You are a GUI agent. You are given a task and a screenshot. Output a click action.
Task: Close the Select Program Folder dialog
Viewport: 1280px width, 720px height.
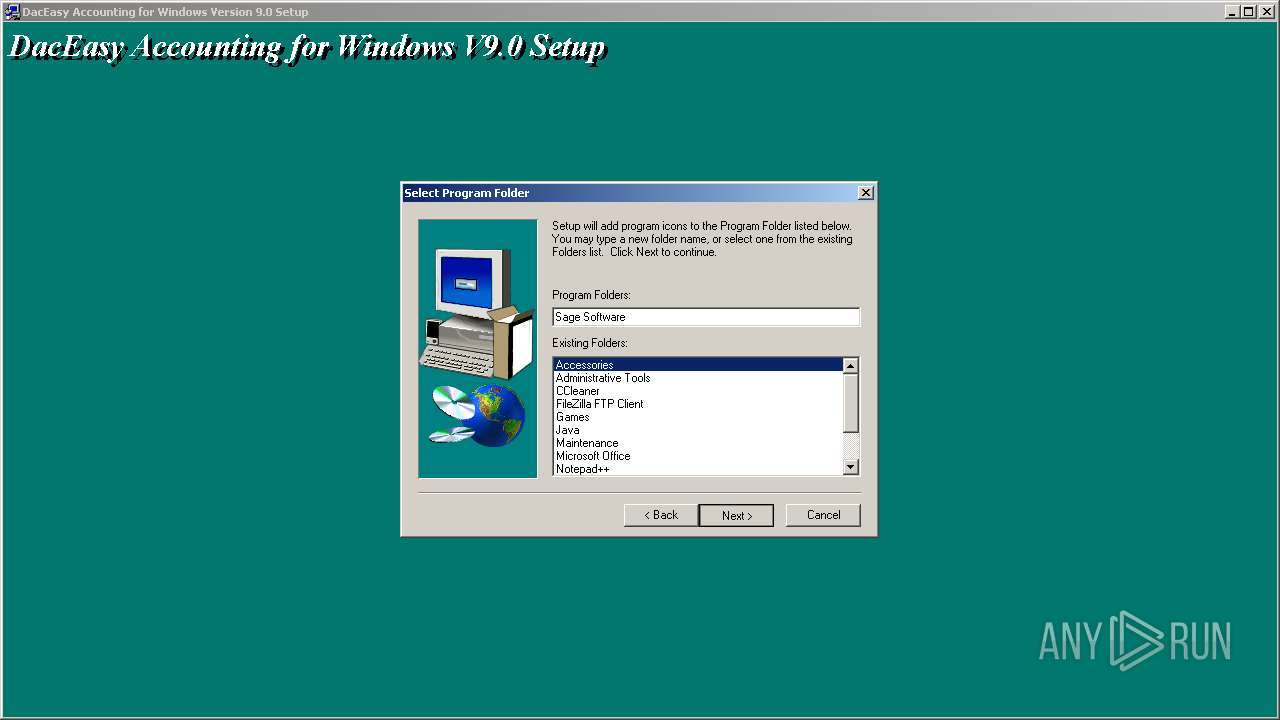pyautogui.click(x=866, y=193)
